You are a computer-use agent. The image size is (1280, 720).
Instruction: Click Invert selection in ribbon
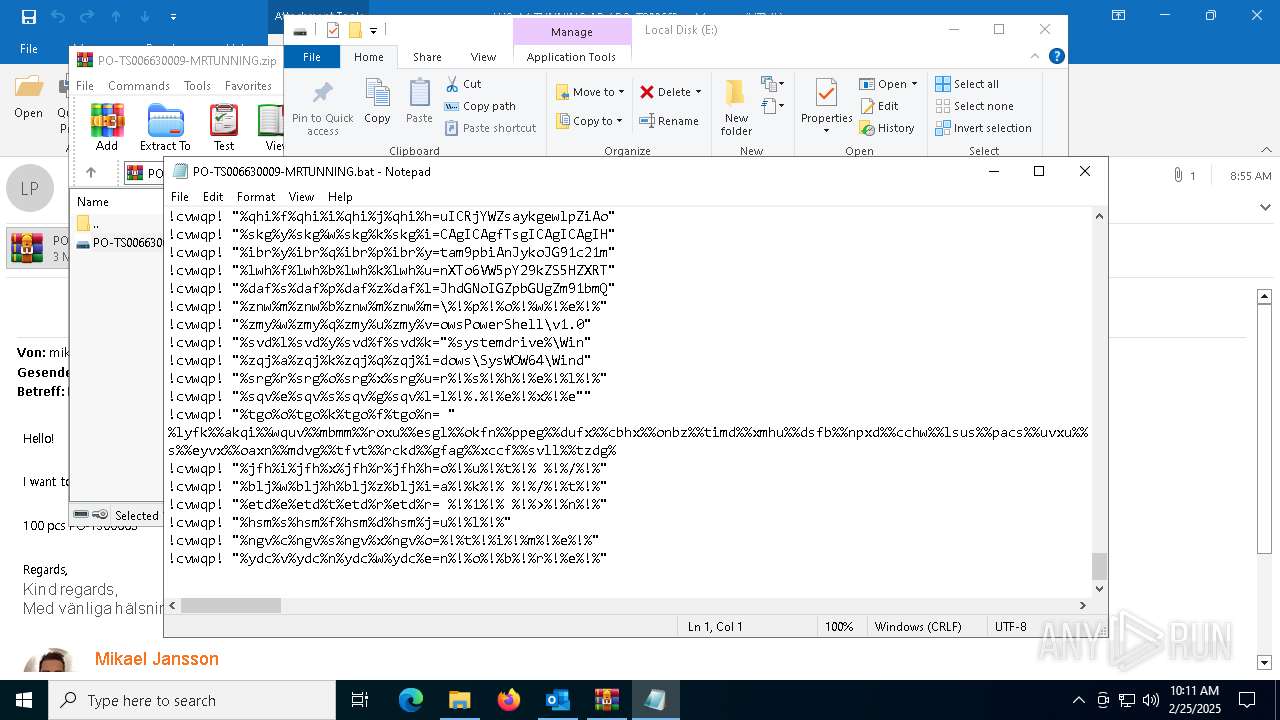984,128
